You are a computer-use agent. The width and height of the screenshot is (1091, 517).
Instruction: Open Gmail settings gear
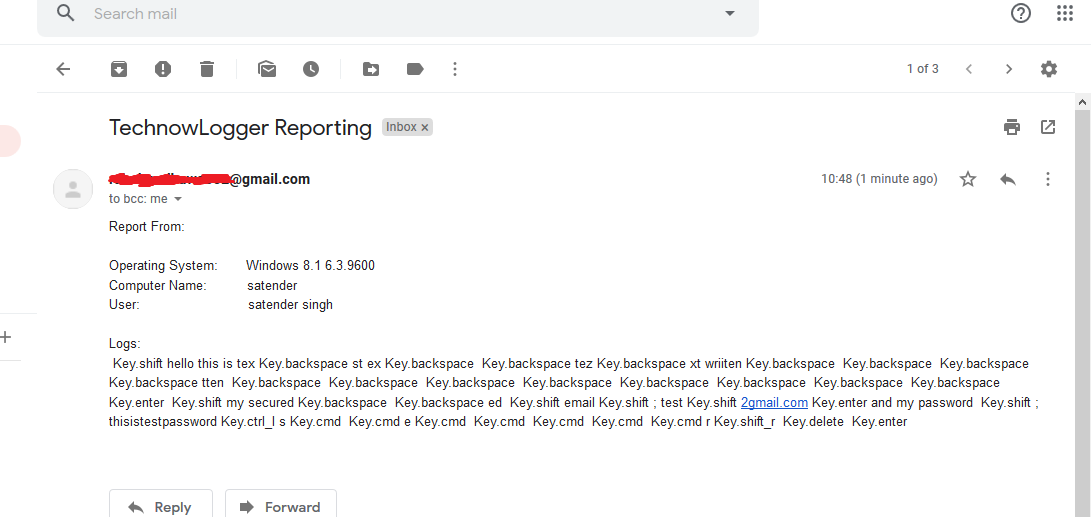(1049, 69)
